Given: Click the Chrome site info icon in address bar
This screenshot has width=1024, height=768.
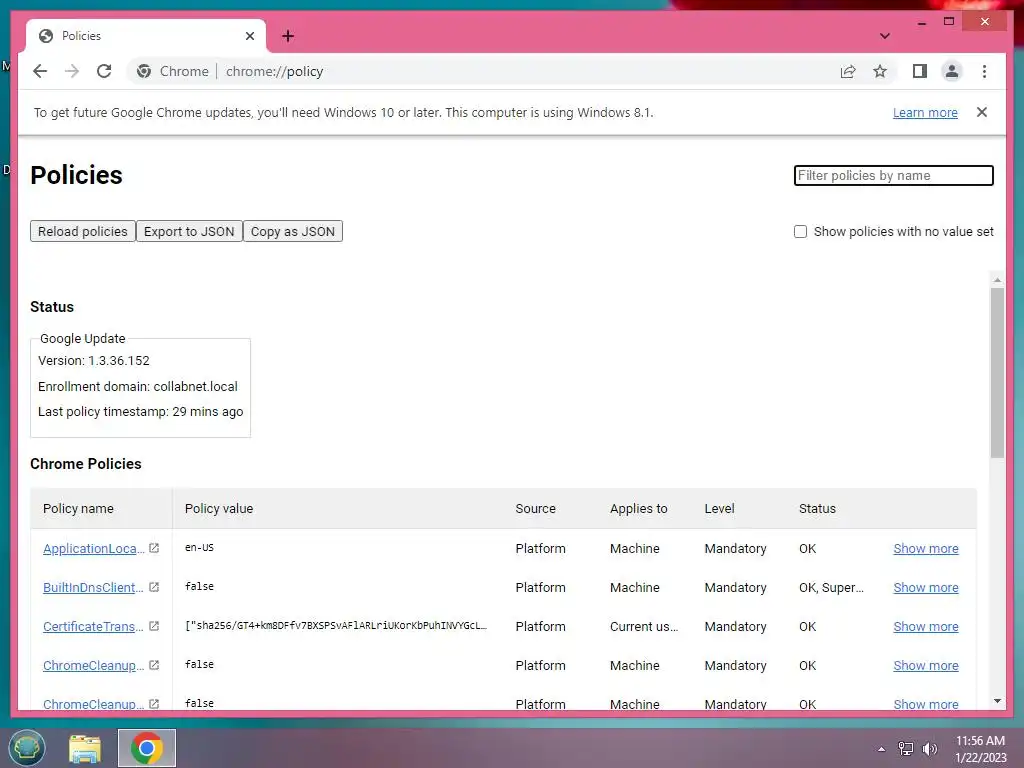Looking at the screenshot, I should pos(144,71).
